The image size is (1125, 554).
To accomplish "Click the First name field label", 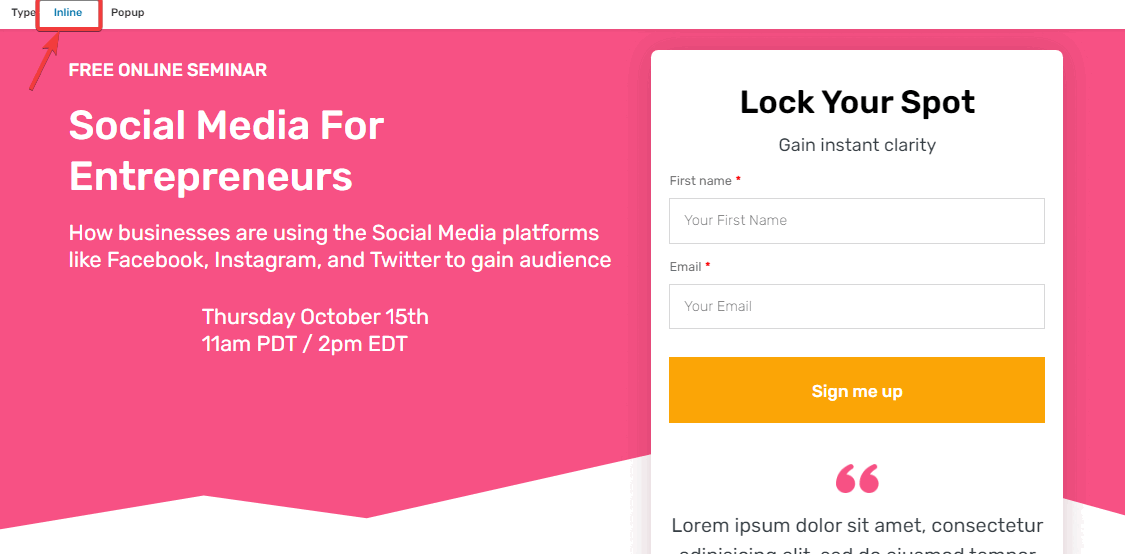I will coord(700,181).
